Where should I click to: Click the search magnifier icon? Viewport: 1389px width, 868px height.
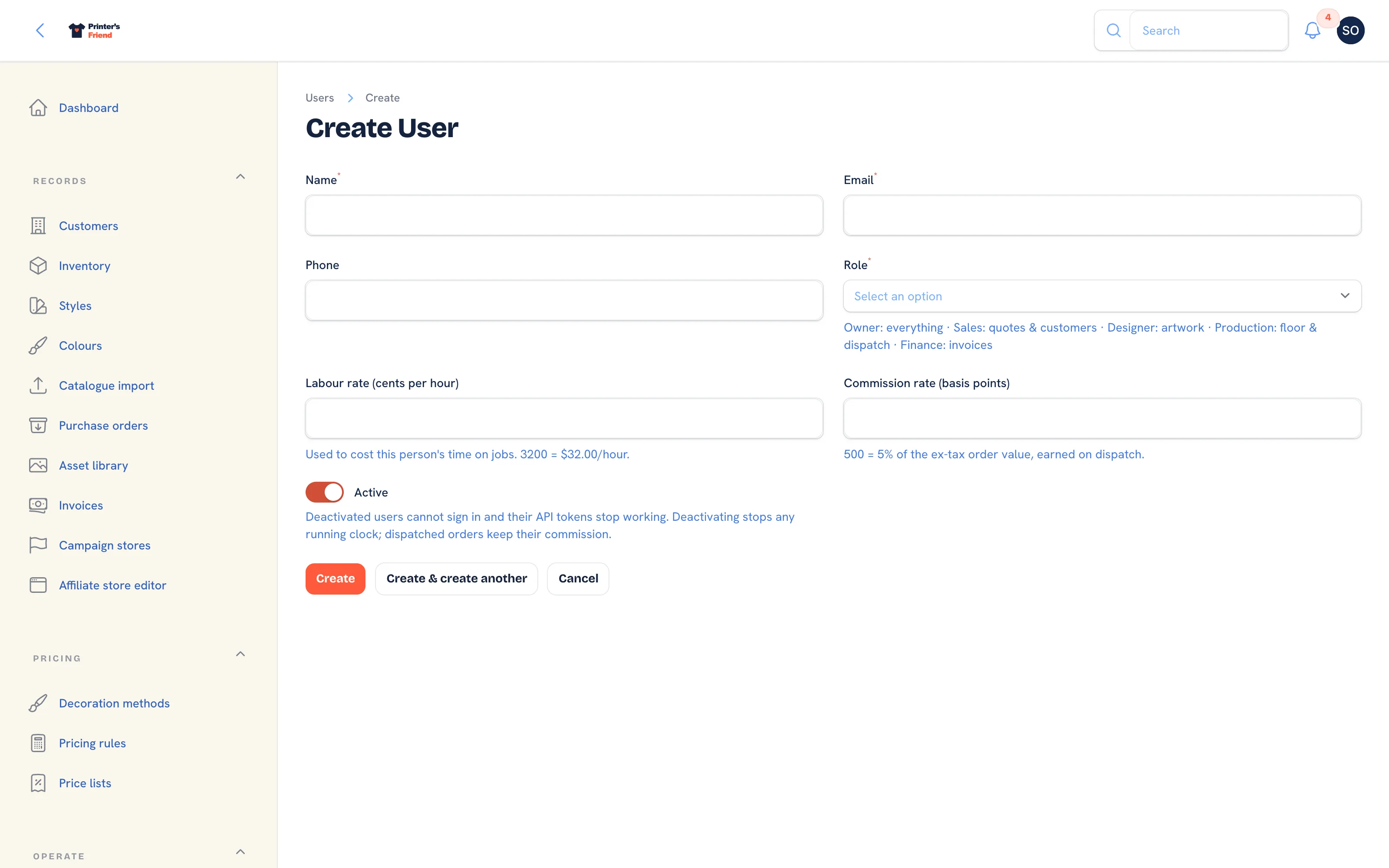(x=1113, y=30)
